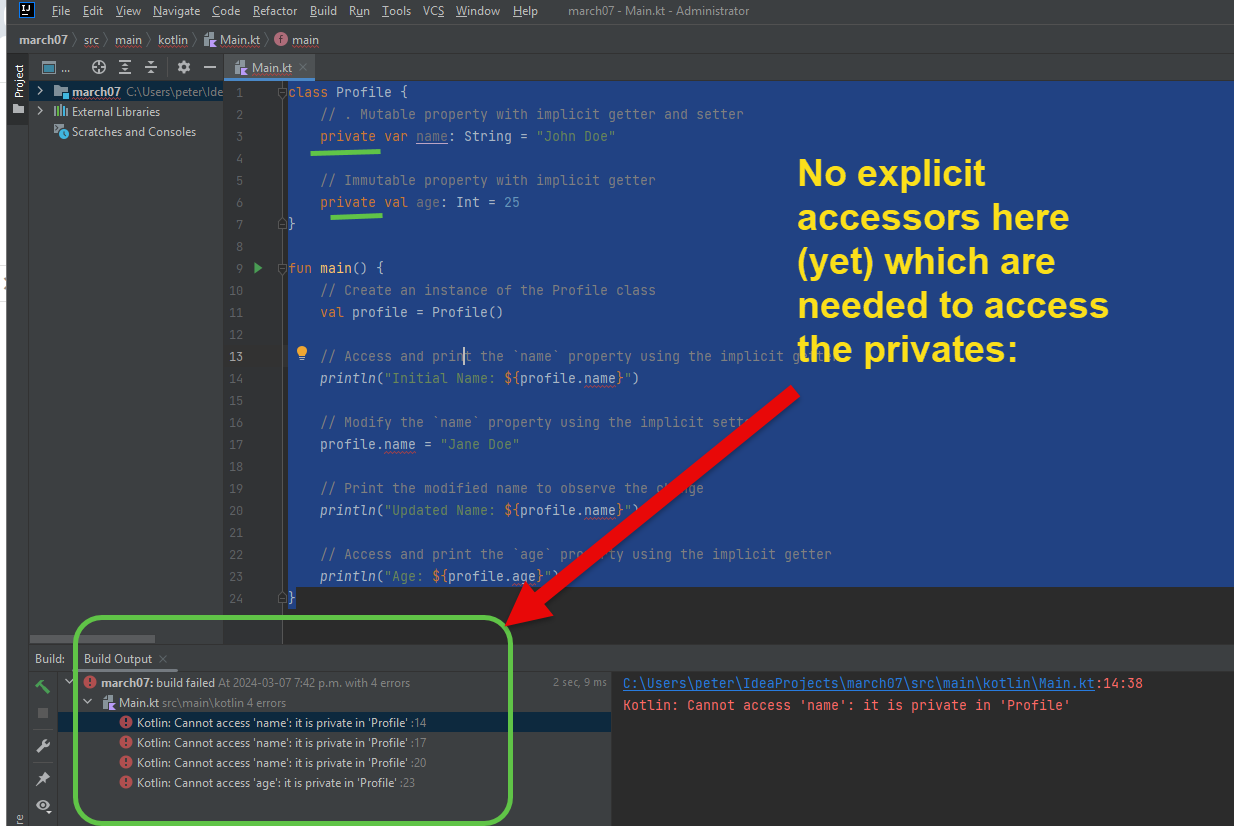Image resolution: width=1234 pixels, height=826 pixels.
Task: Click Main.kt in the breadcrumb bar
Action: click(233, 40)
